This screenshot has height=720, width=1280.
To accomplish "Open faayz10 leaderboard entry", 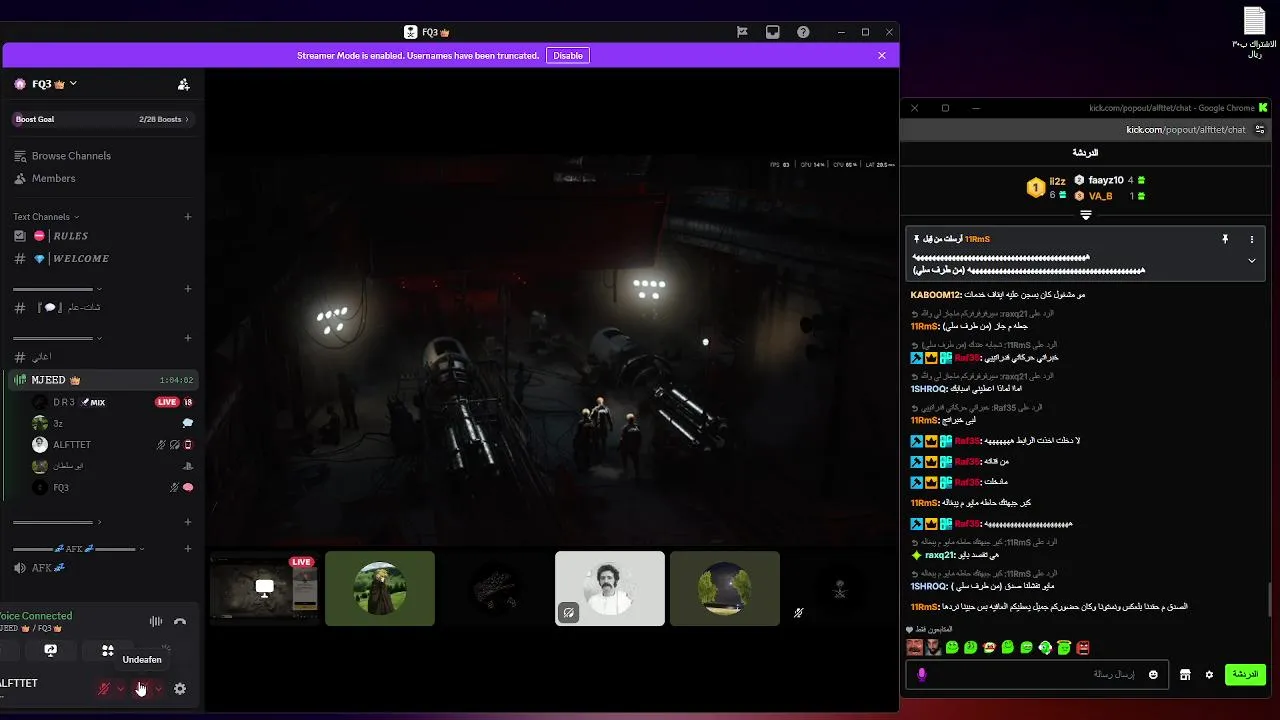I will tap(1109, 180).
